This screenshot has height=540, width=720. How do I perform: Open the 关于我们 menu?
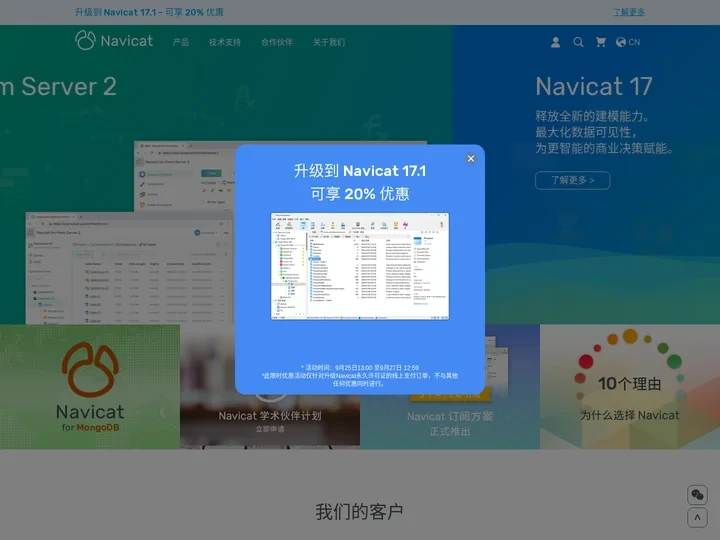point(329,42)
